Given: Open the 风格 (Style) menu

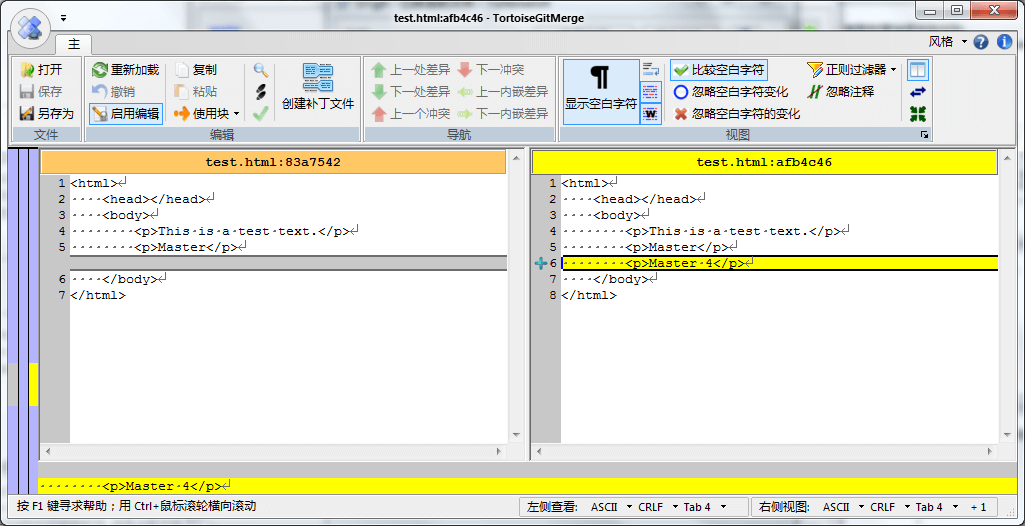Looking at the screenshot, I should (x=947, y=42).
